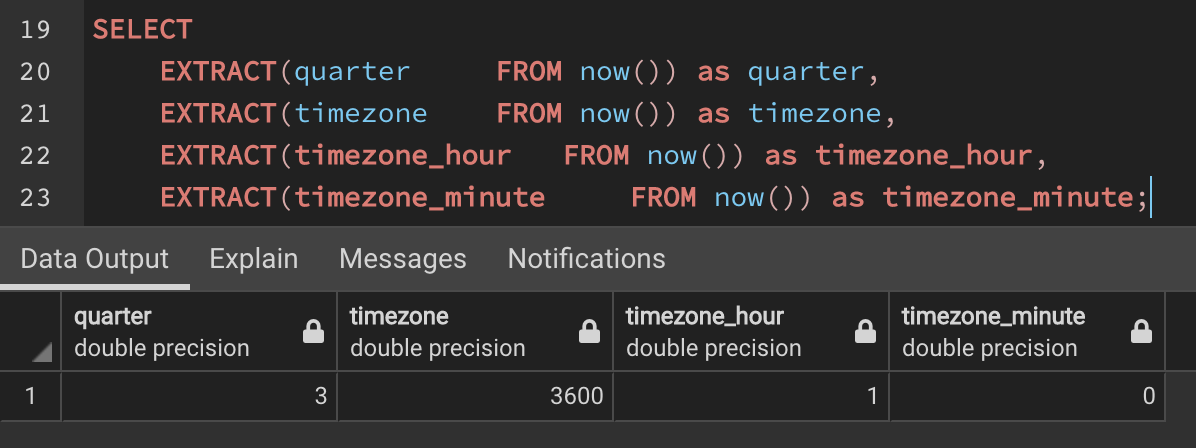Screen dimensions: 1196x448
Task: Place cursor on SELECT keyword in line 19
Action: pyautogui.click(x=143, y=30)
